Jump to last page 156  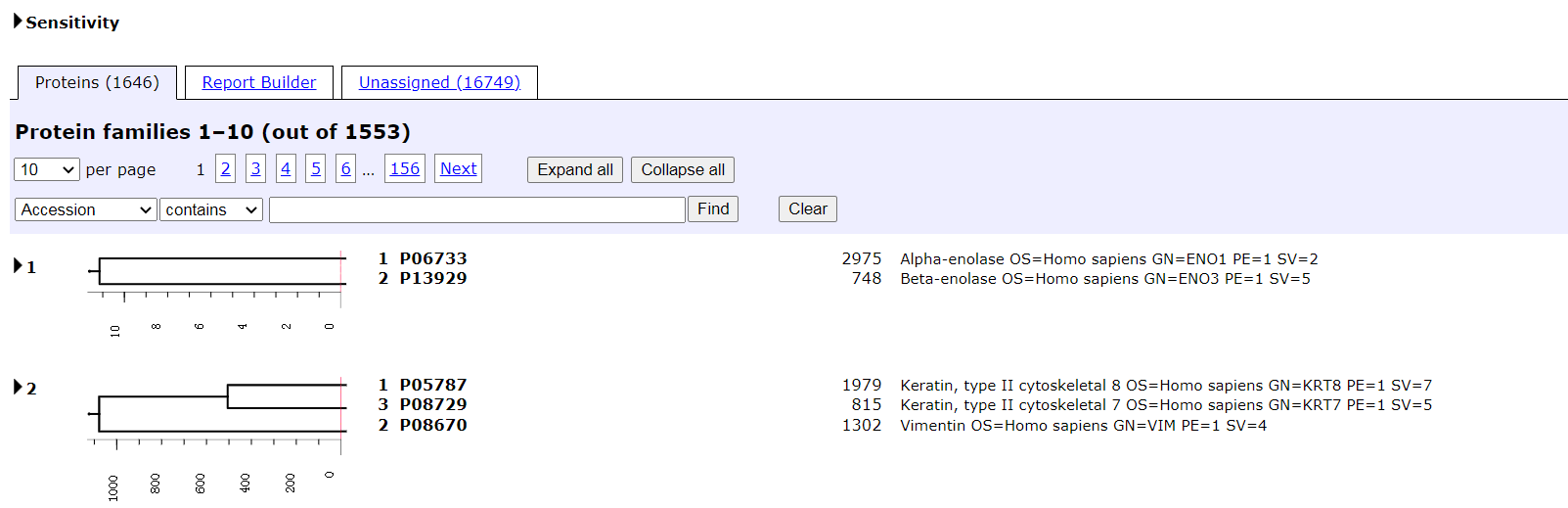coord(405,168)
